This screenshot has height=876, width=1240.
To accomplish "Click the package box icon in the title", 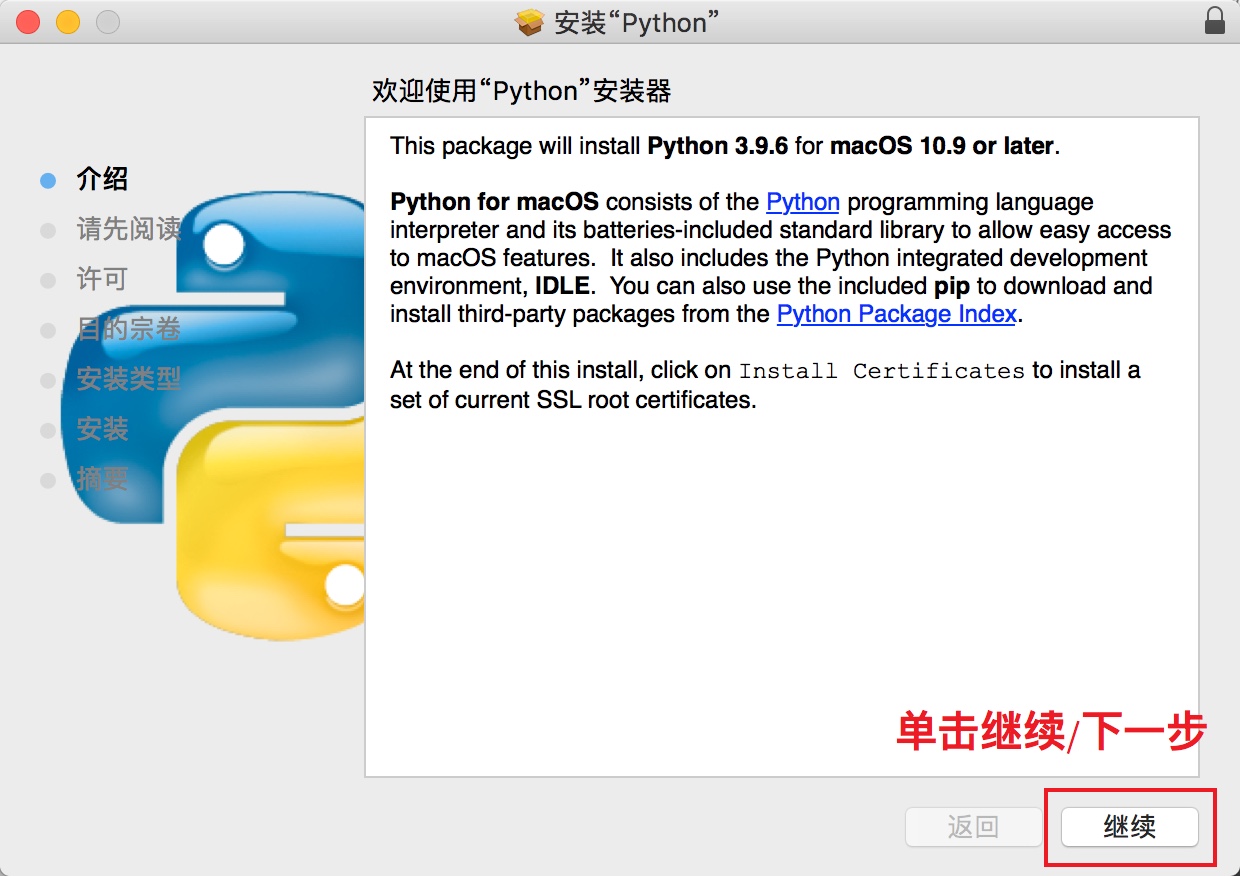I will pyautogui.click(x=530, y=22).
